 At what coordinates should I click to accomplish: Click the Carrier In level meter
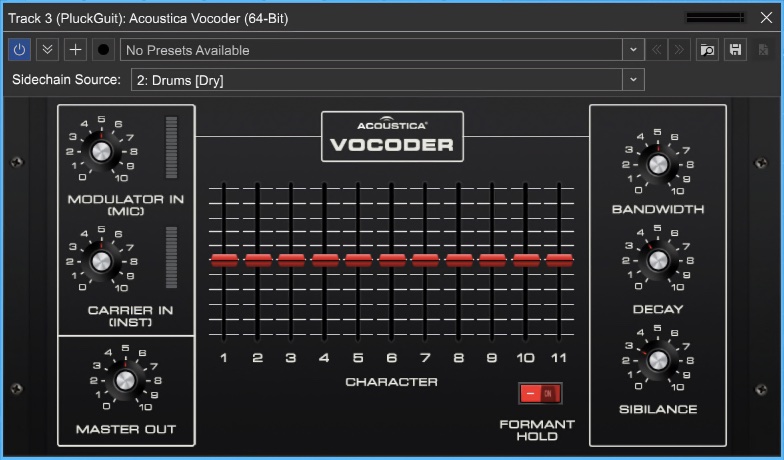tap(172, 258)
